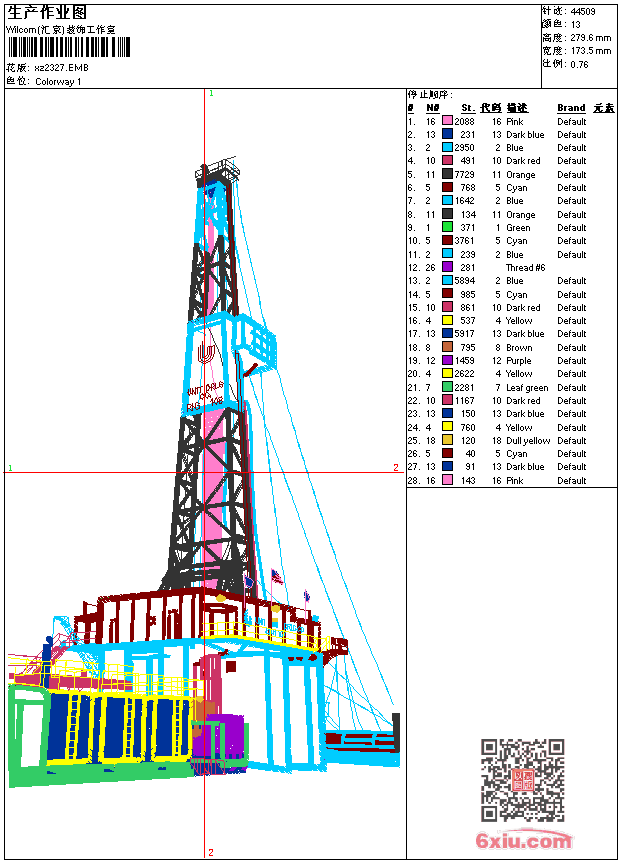The image size is (620, 860).
Task: Click the St. column header
Action: click(467, 108)
